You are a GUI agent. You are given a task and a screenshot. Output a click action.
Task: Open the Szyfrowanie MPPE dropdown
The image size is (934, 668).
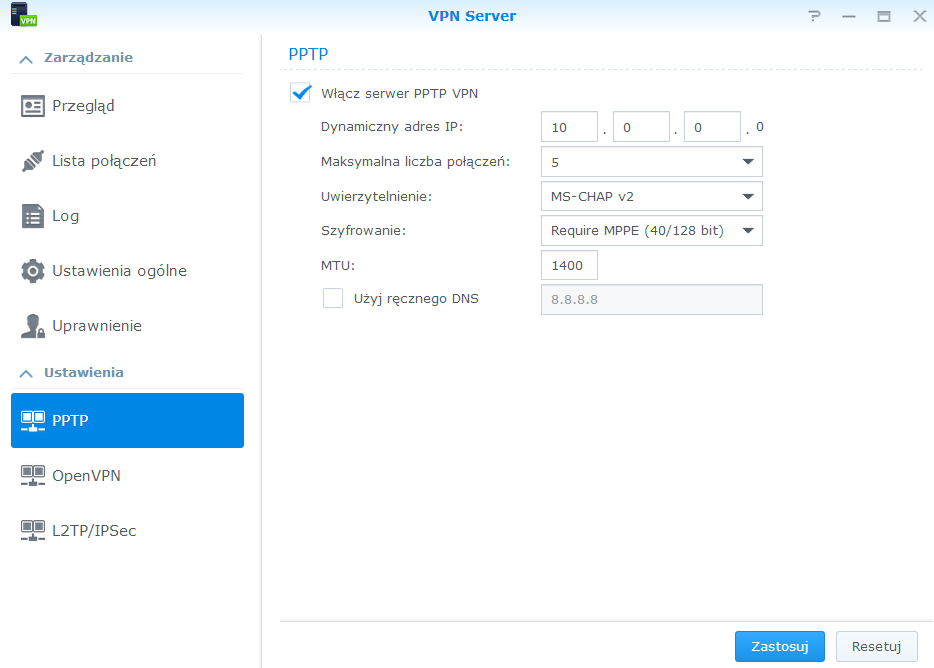pos(652,231)
